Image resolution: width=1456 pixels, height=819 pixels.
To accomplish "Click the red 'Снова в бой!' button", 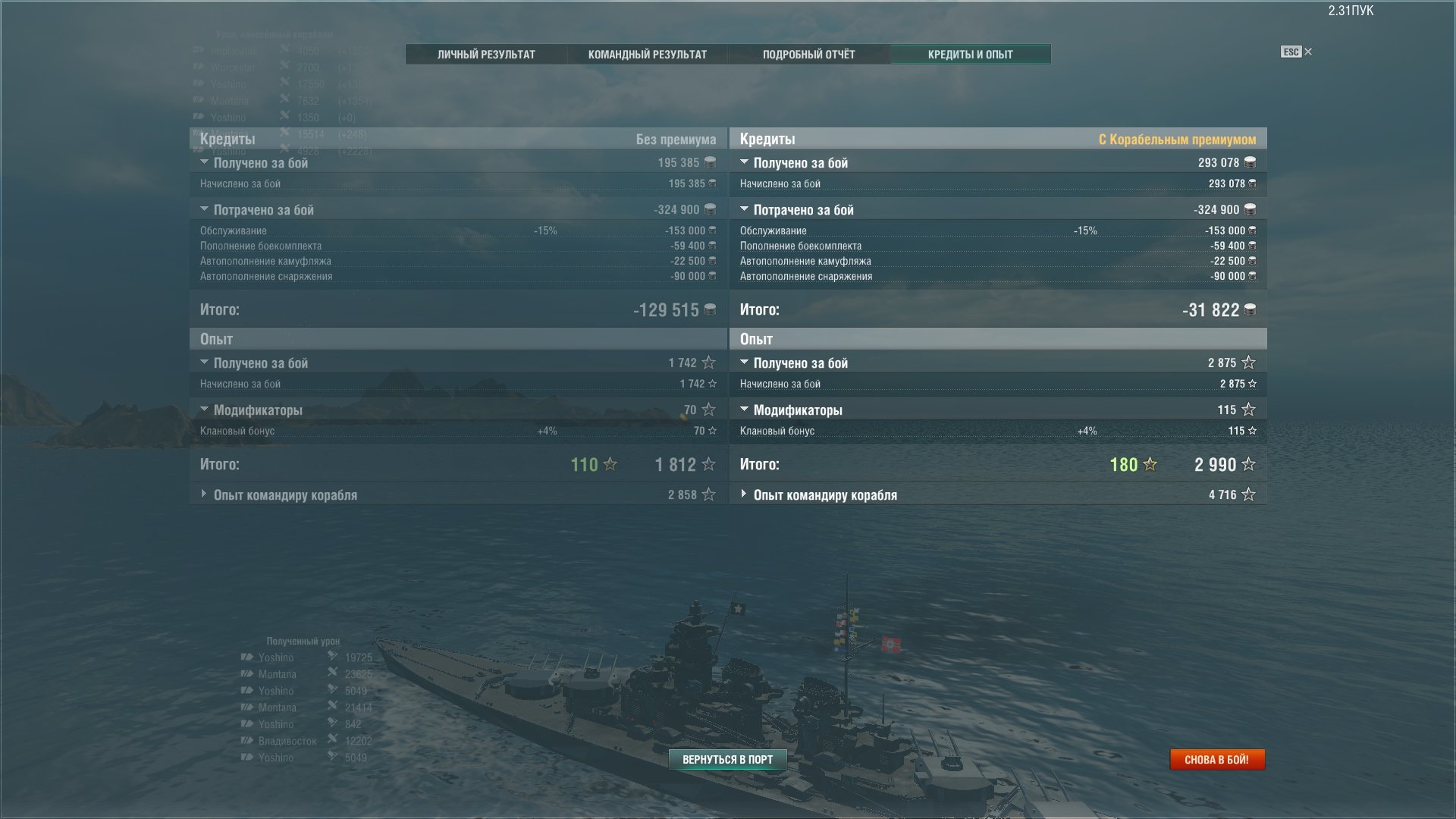I will [x=1217, y=759].
